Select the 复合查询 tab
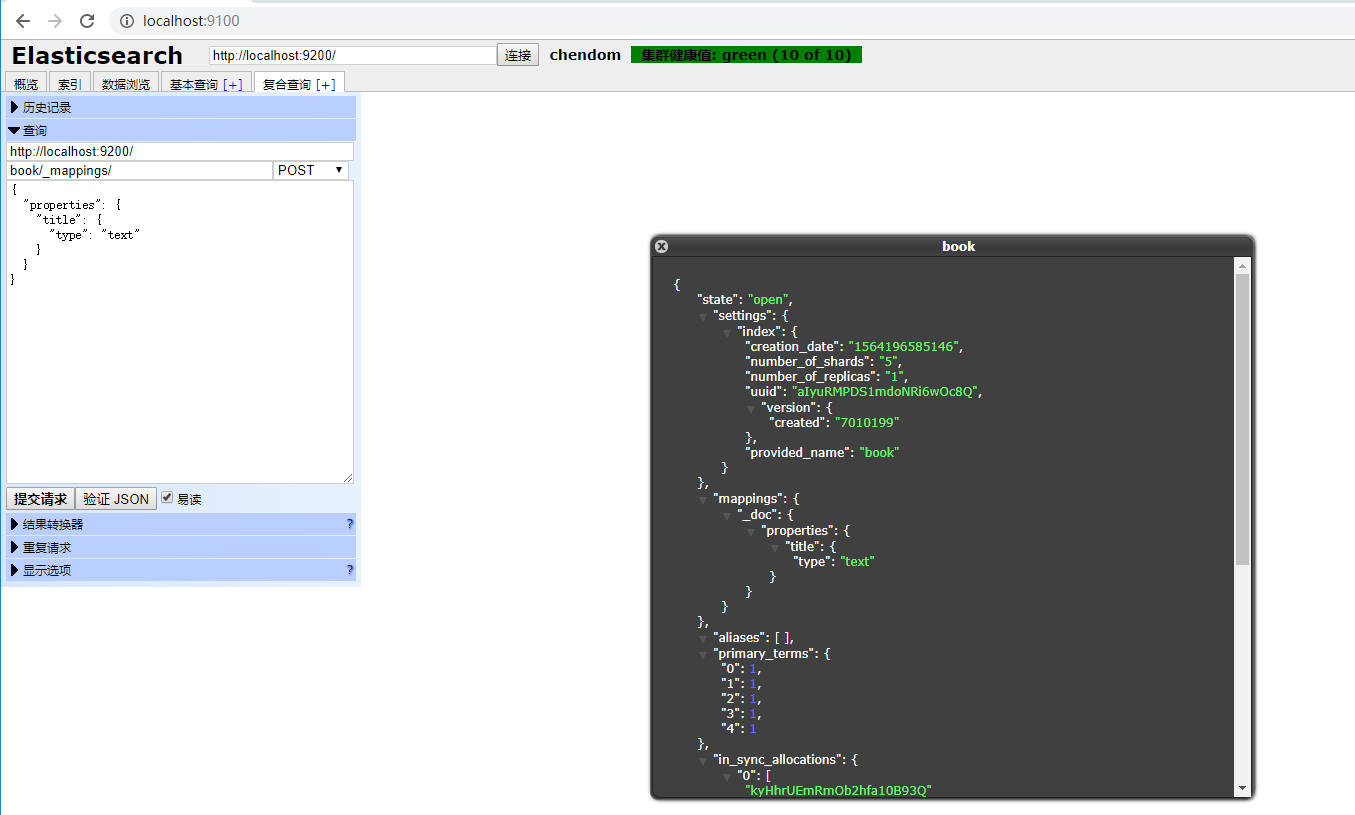Screen dimensions: 1355x815 point(286,84)
